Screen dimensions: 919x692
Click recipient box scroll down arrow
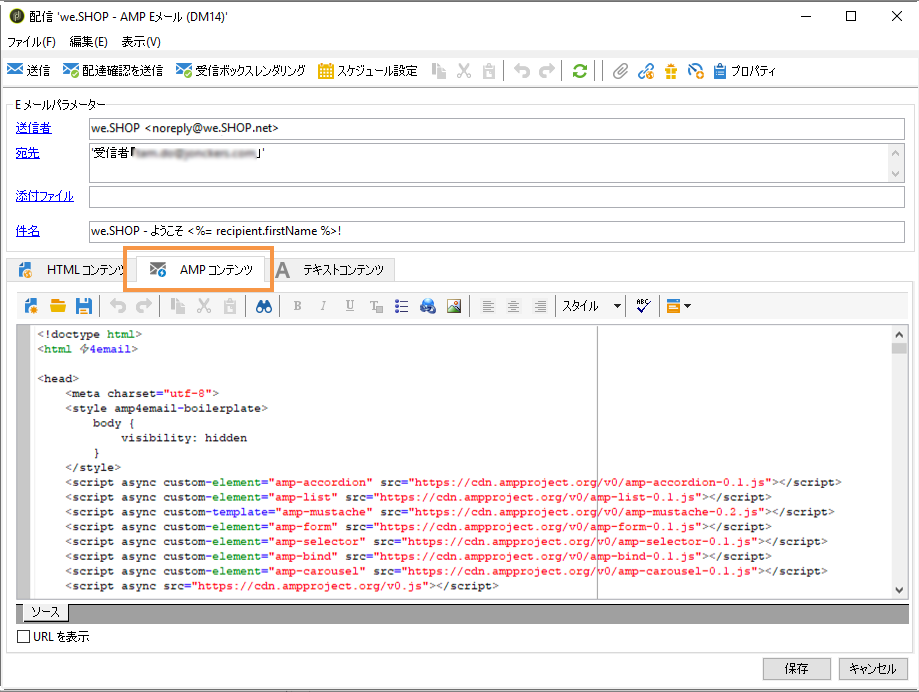point(895,173)
